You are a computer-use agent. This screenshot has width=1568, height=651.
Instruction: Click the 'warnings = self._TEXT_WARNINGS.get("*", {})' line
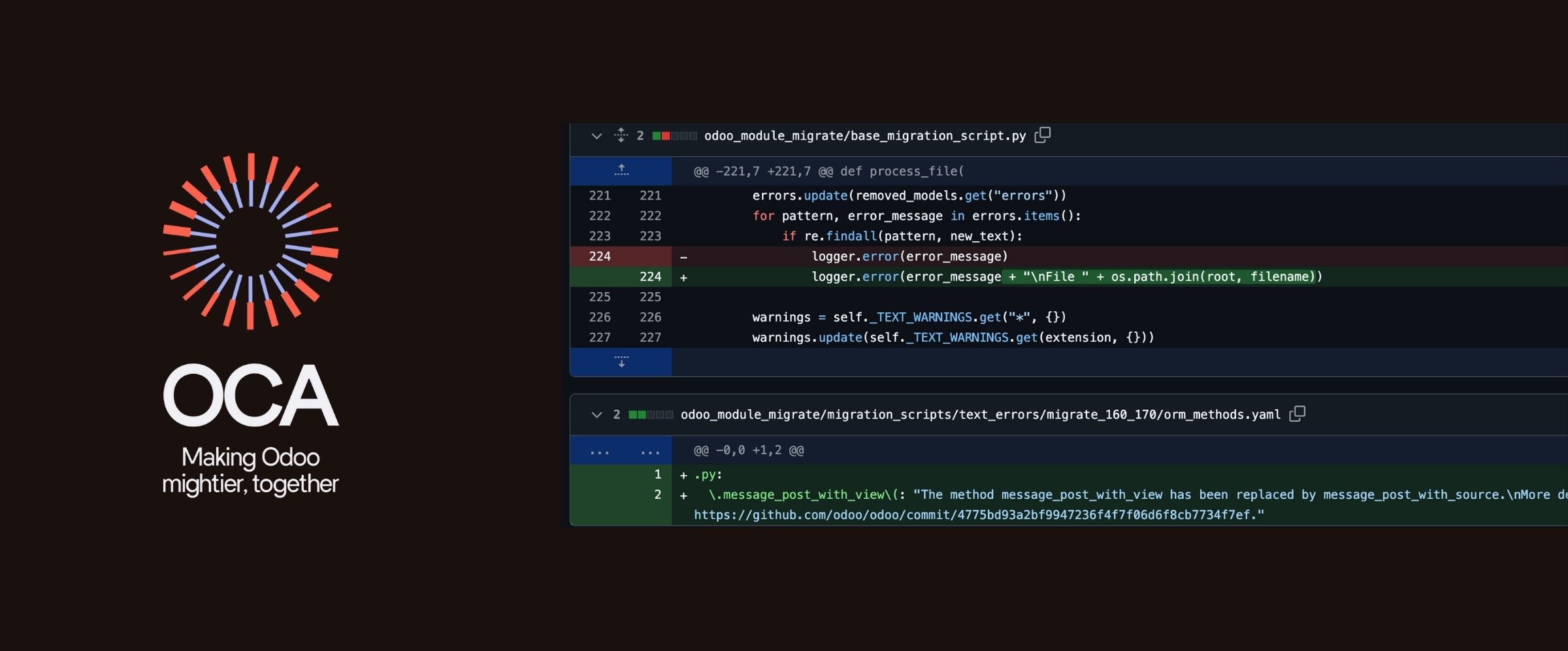pos(909,317)
